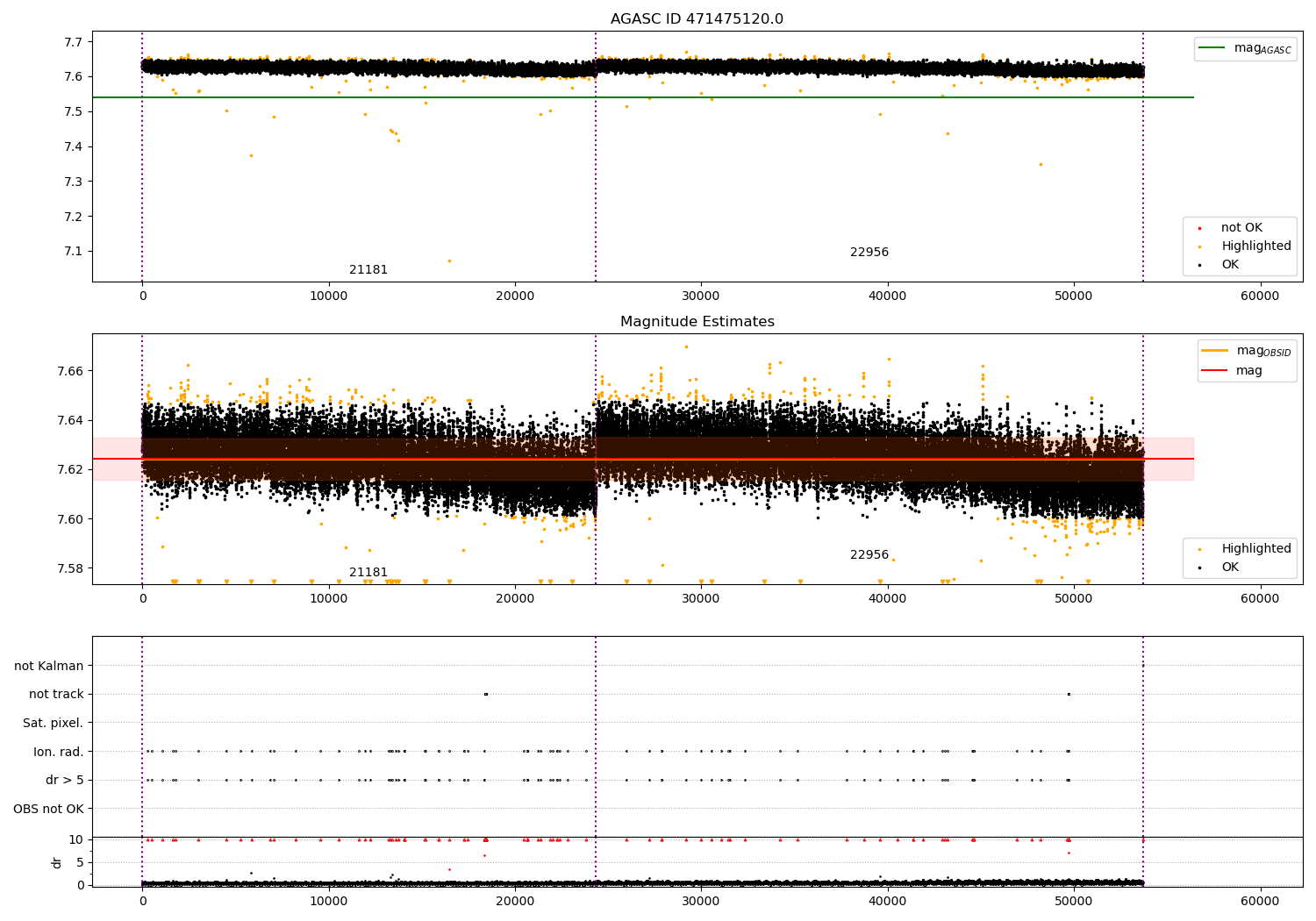Click the 50000 x-tick under the bottom plot
Image resolution: width=1316 pixels, height=921 pixels.
[1073, 901]
